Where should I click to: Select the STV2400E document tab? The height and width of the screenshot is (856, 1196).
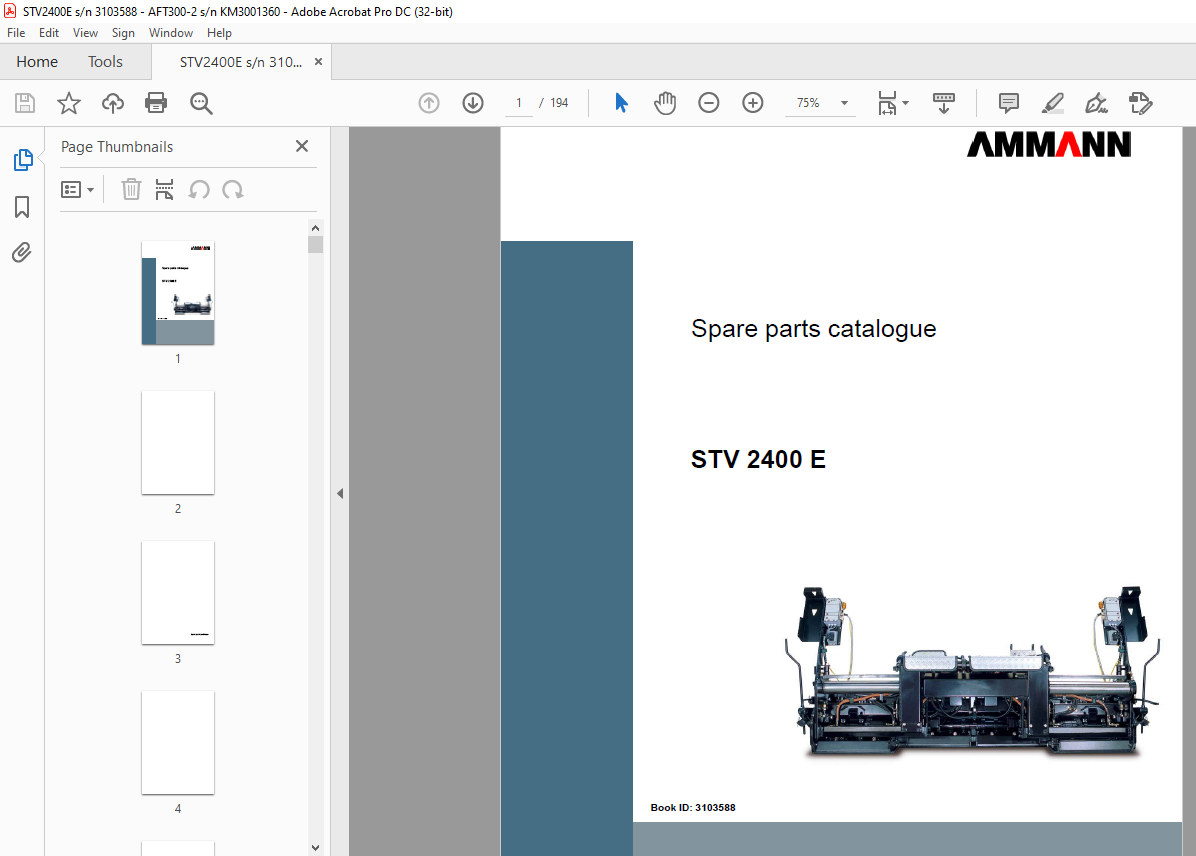[241, 62]
